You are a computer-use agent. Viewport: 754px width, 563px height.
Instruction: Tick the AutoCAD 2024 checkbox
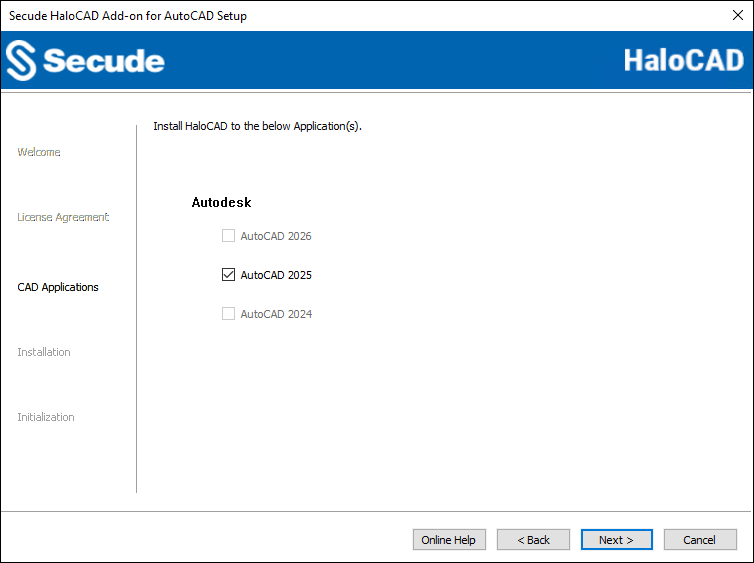coord(228,313)
